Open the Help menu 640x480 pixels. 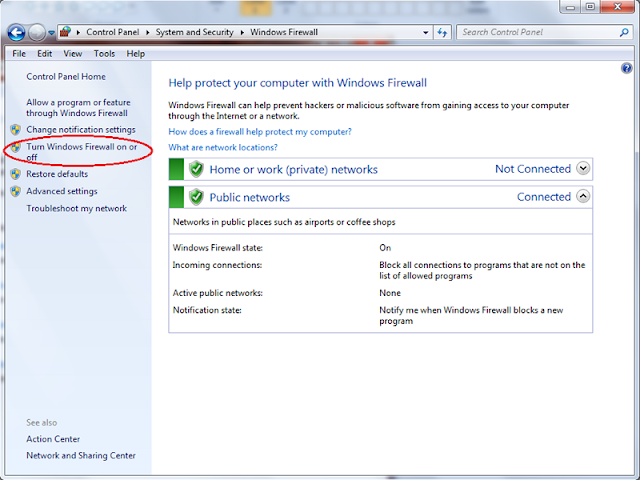pyautogui.click(x=136, y=53)
